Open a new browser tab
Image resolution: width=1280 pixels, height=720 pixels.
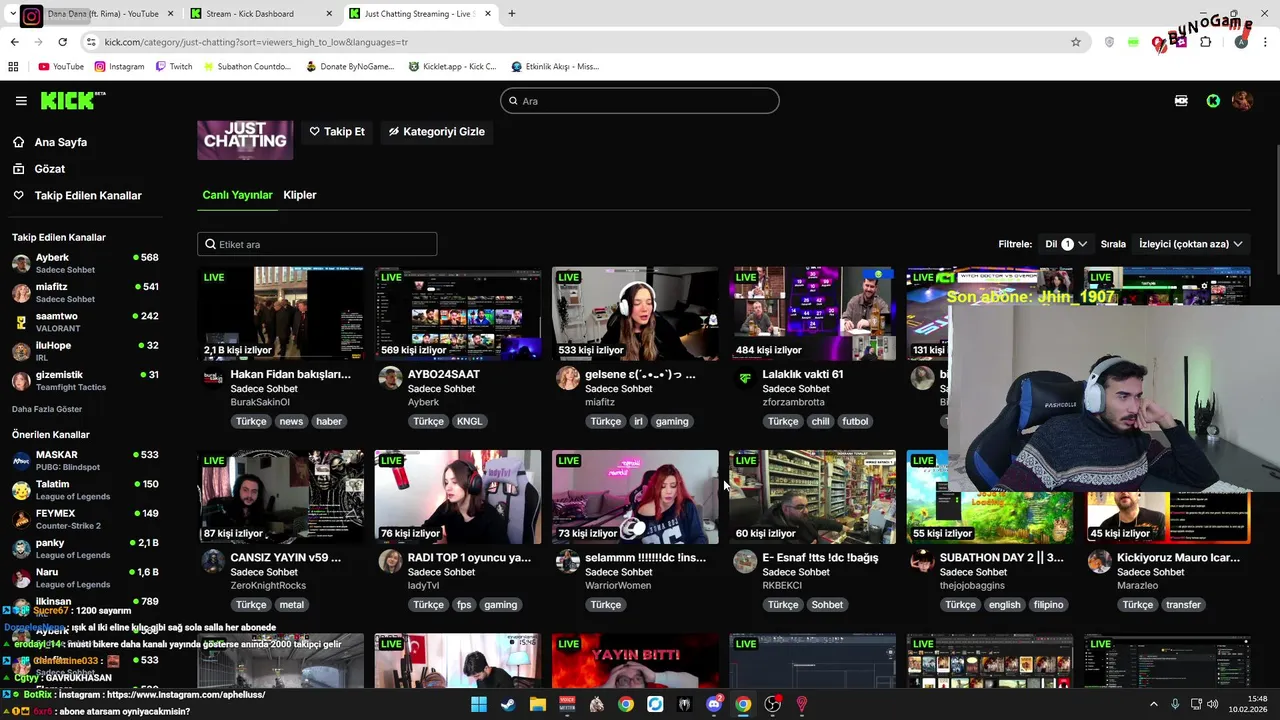(x=512, y=14)
